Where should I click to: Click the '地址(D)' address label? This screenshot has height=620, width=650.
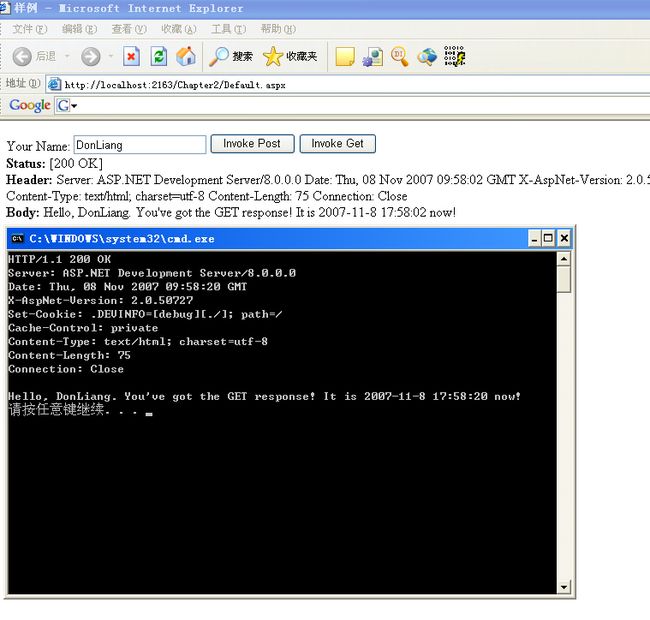(23, 83)
